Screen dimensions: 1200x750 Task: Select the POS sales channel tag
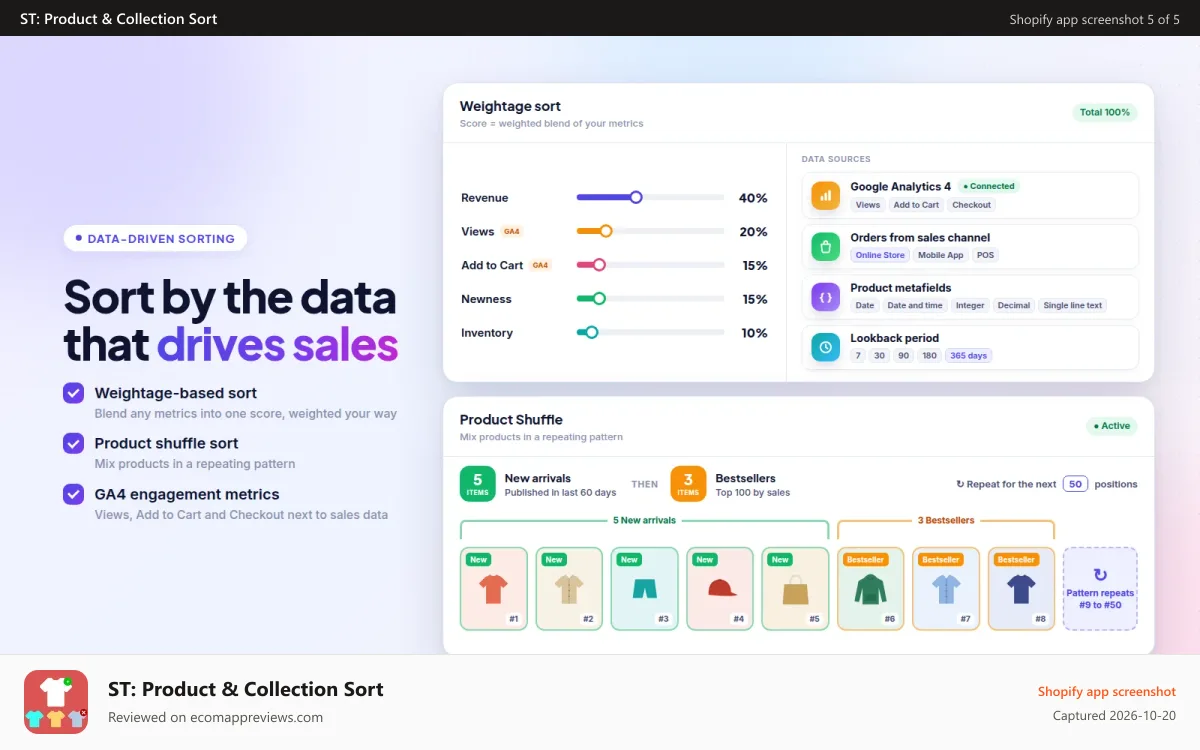(x=986, y=255)
